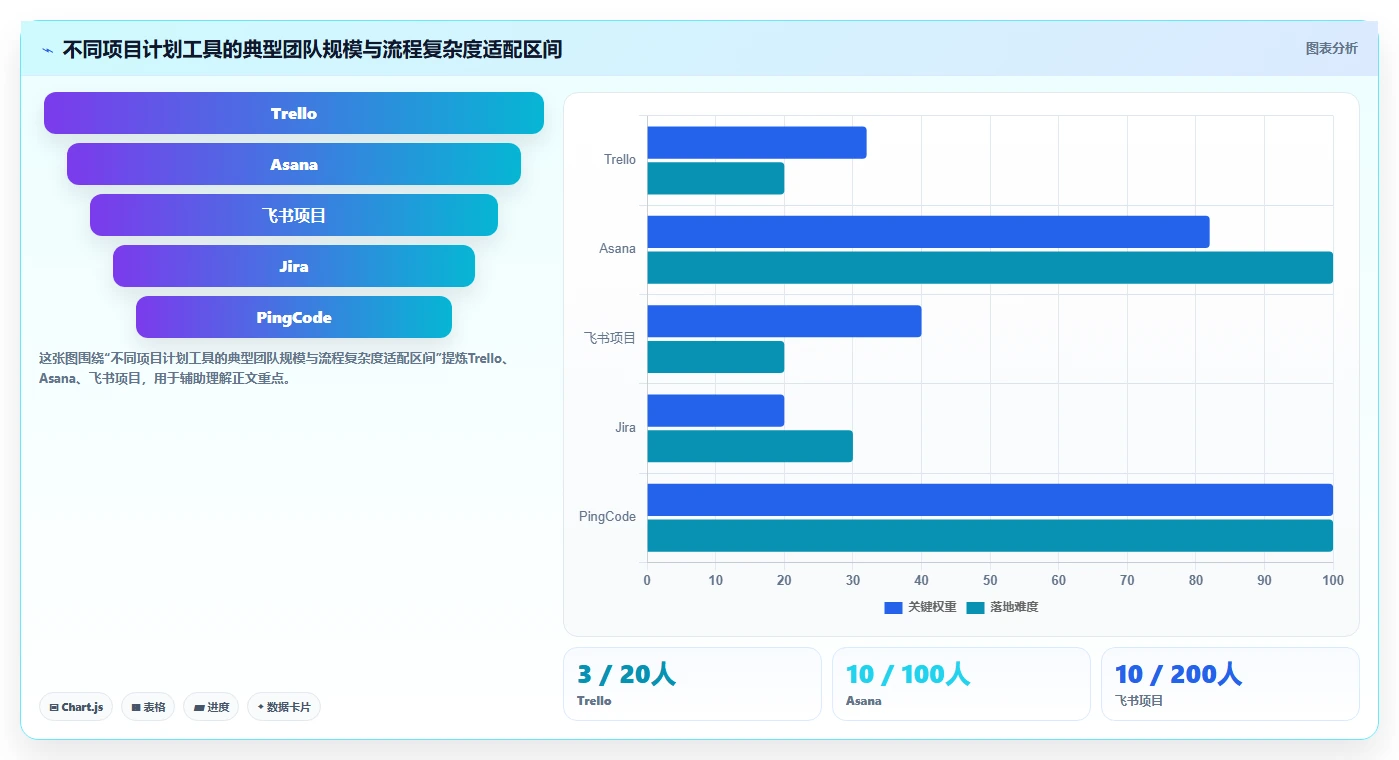Open the 10 / 200人 飞书项目 data card
Image resolution: width=1399 pixels, height=760 pixels.
click(x=1230, y=684)
